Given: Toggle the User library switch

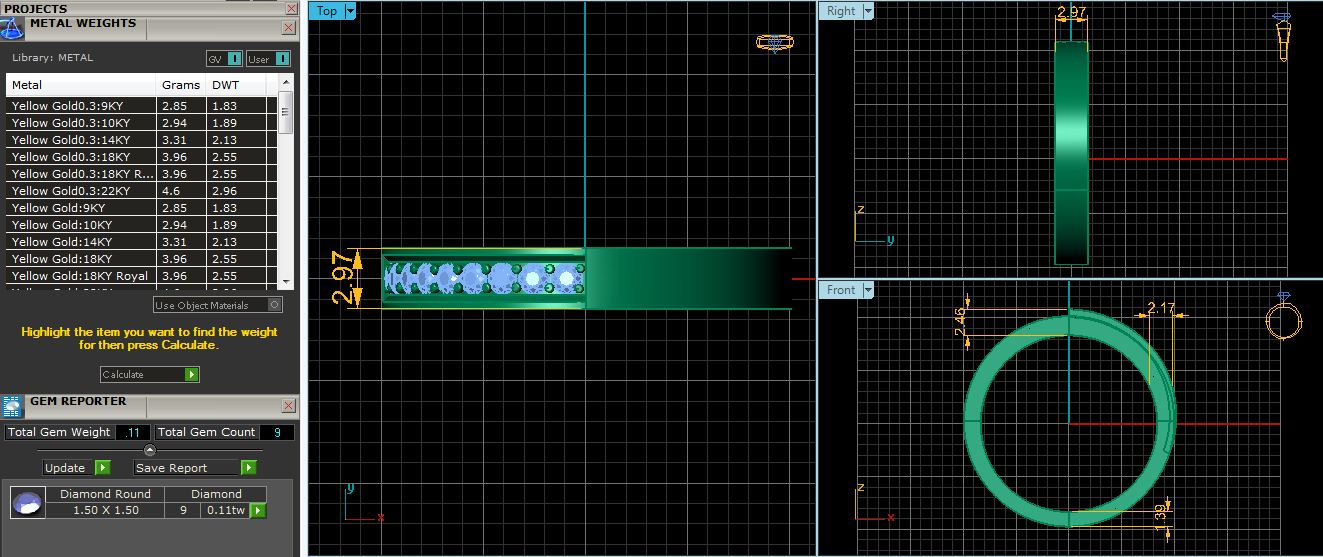Looking at the screenshot, I should [x=282, y=59].
